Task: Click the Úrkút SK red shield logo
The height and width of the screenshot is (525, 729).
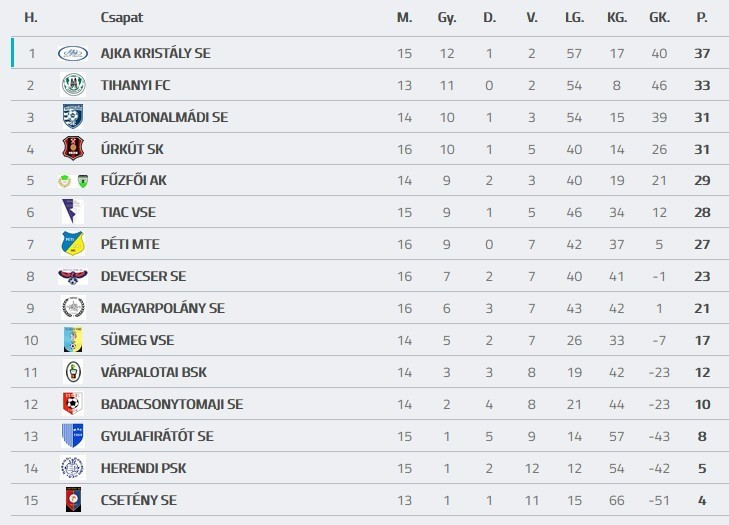Action: click(x=73, y=149)
